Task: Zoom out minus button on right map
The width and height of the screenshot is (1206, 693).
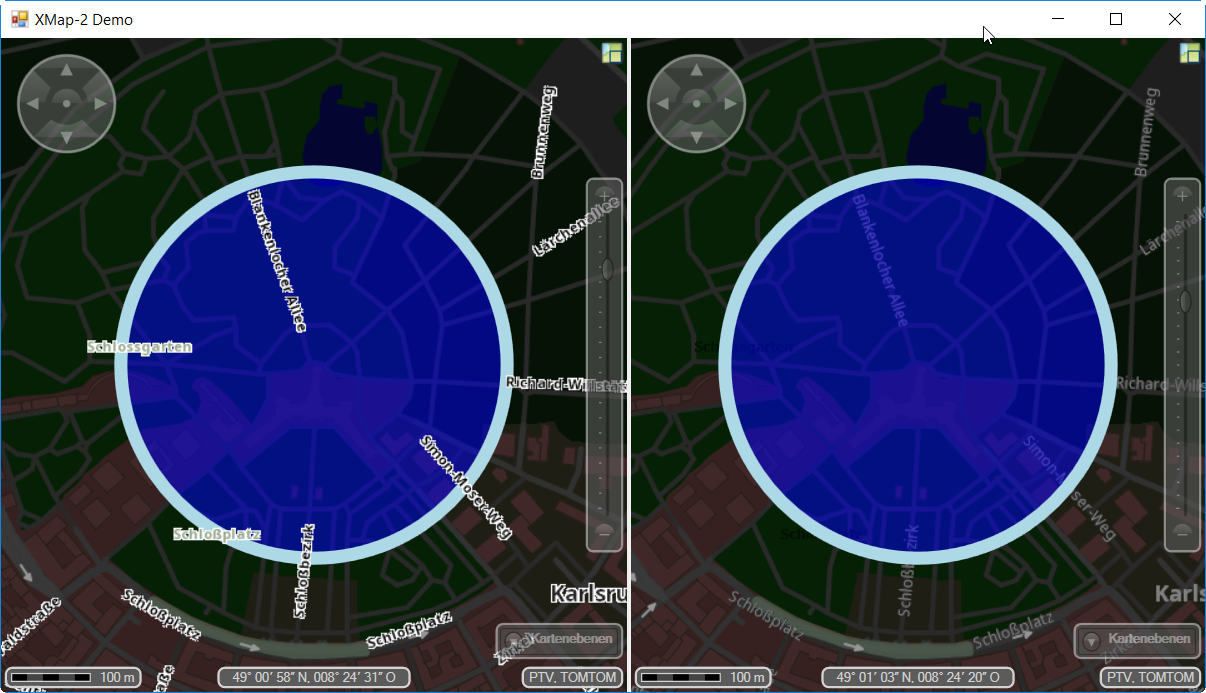Action: [x=1182, y=533]
